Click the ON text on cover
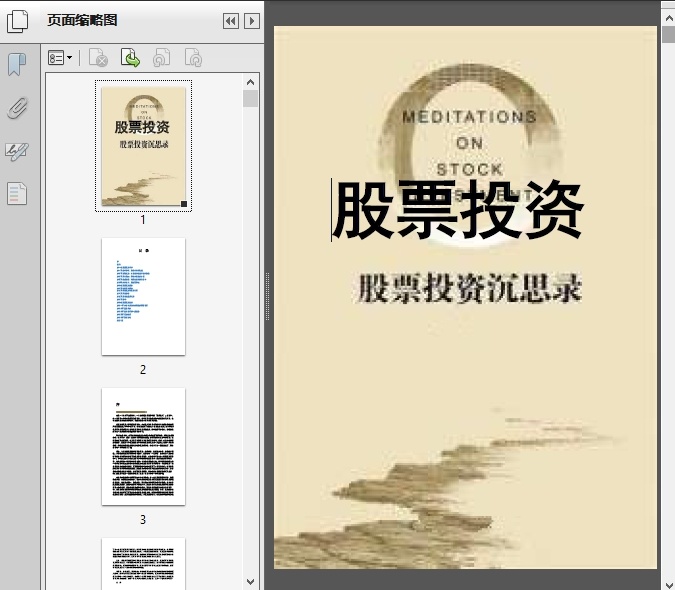Viewport: 675px width, 590px height. 470,143
